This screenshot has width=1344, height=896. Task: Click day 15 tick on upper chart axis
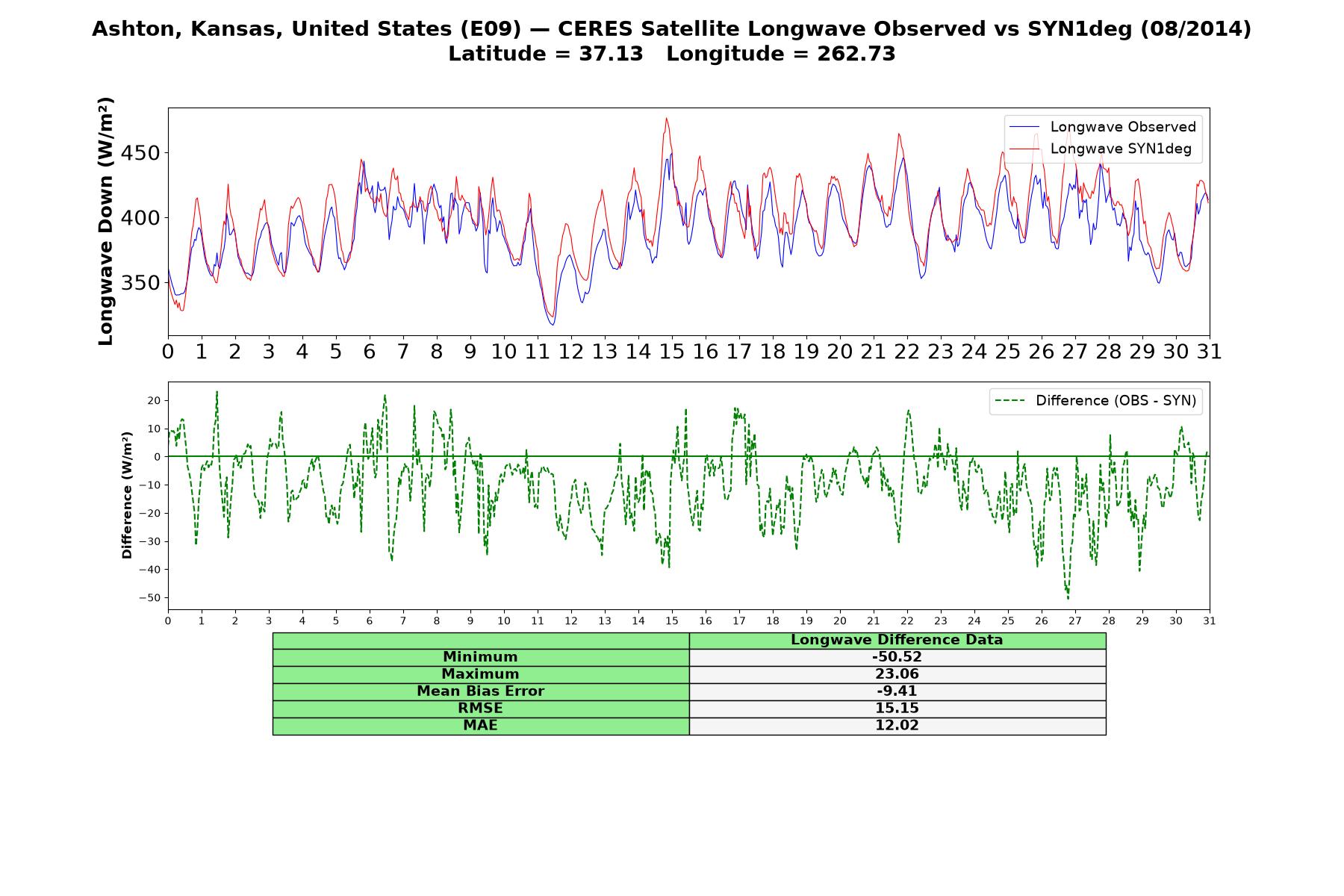point(672,352)
